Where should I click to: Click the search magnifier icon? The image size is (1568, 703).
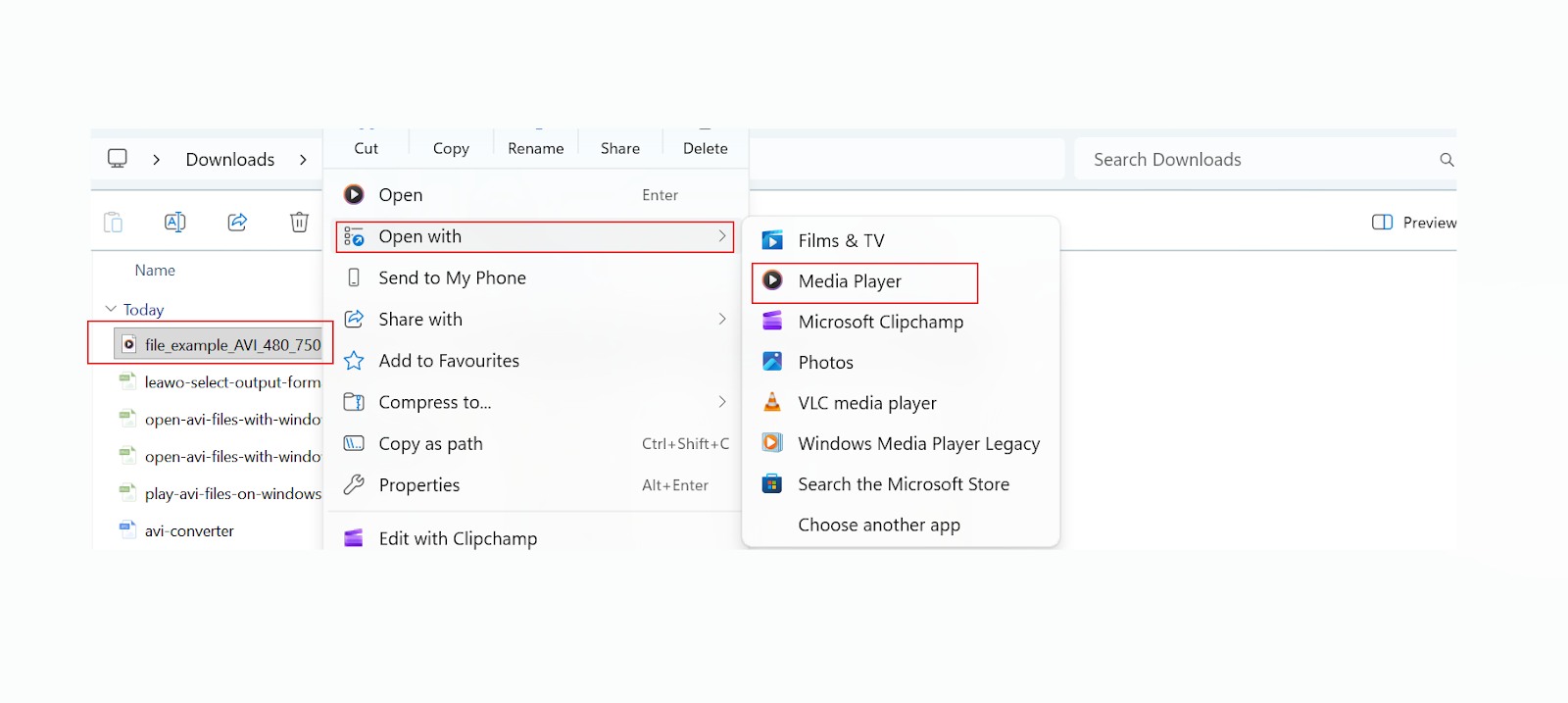click(1446, 160)
